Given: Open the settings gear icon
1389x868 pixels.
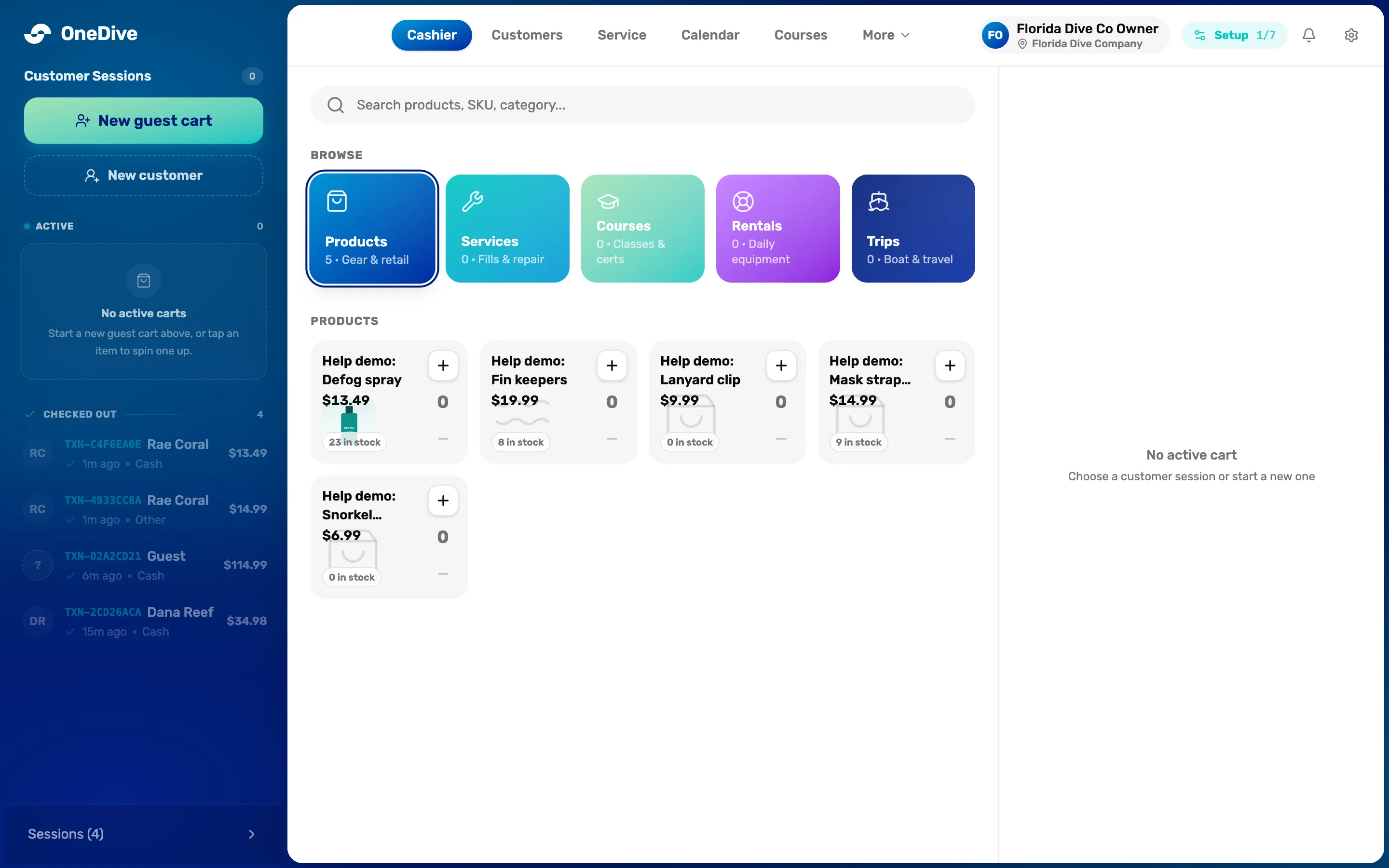Looking at the screenshot, I should pos(1351,35).
